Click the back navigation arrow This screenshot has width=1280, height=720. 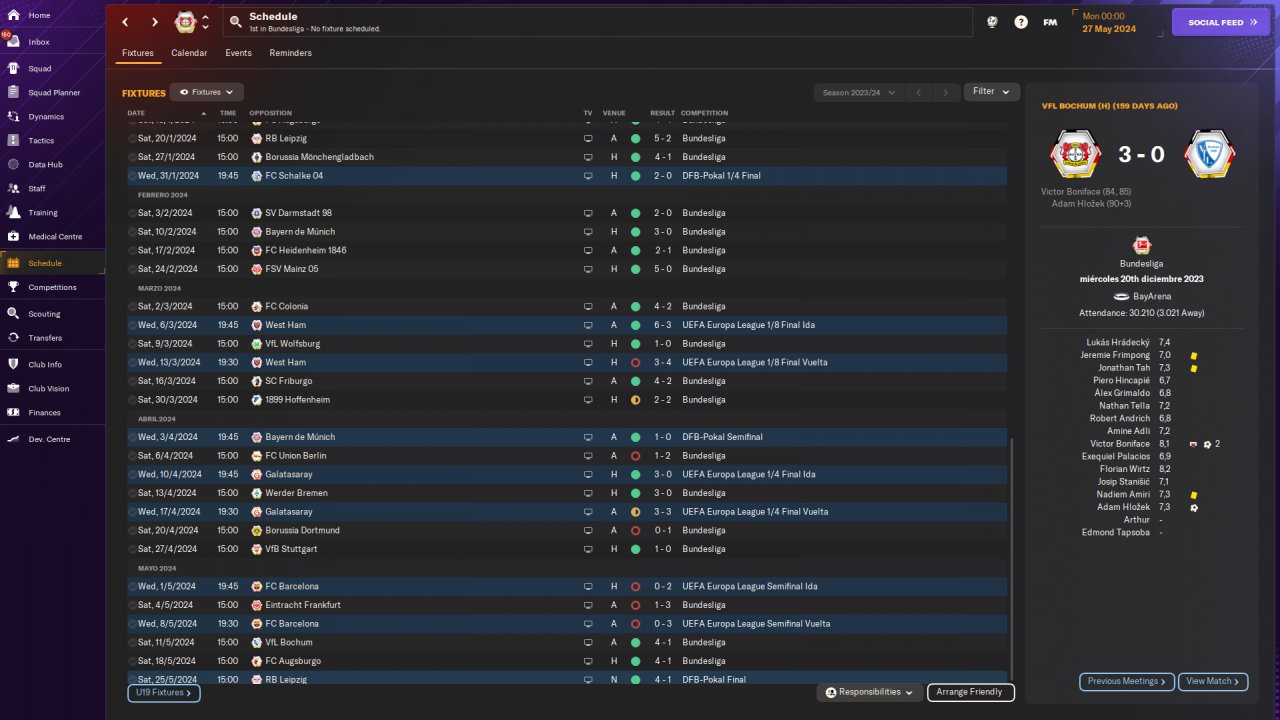click(x=125, y=22)
